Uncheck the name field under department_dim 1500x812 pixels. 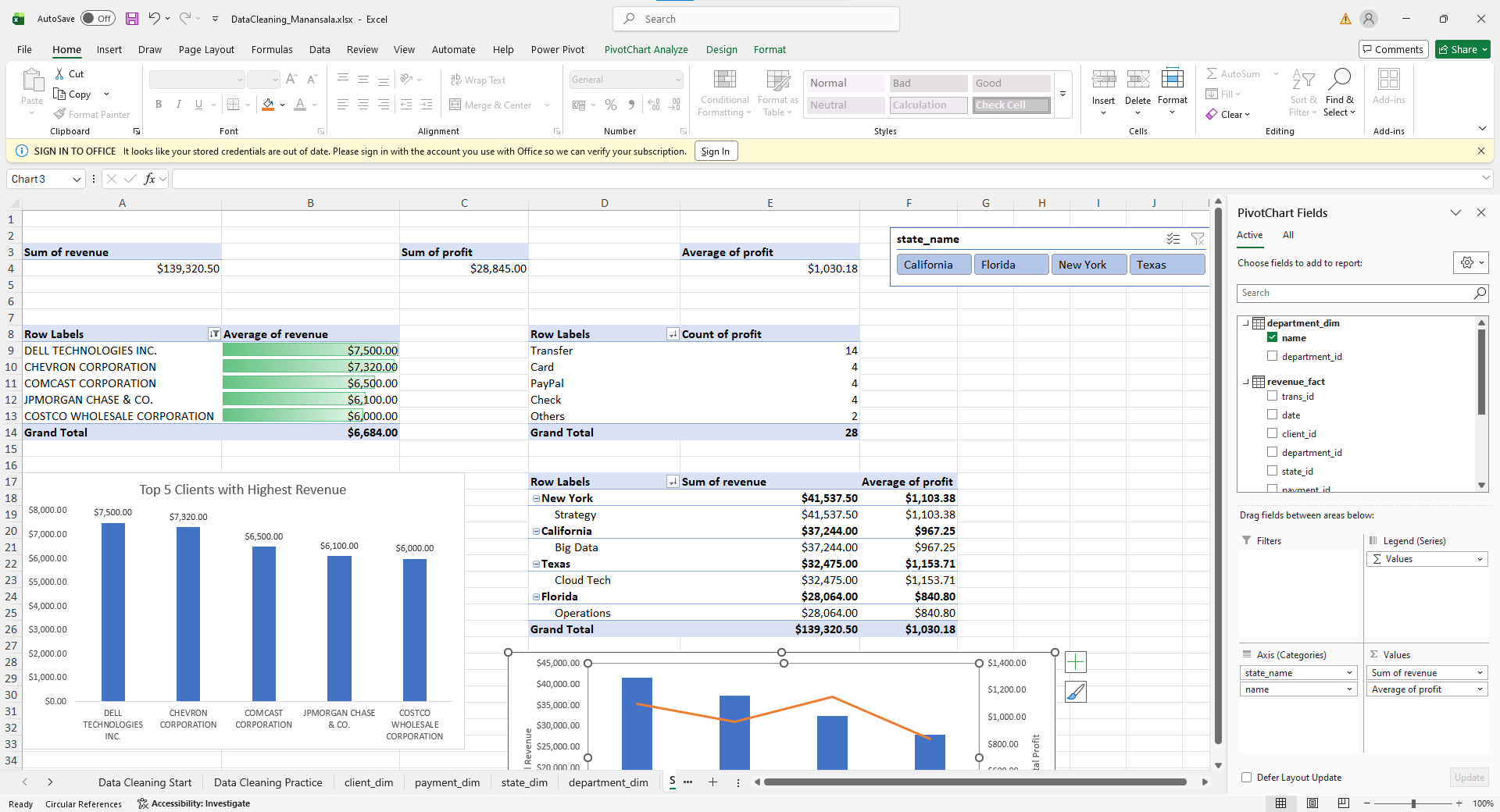1273,337
